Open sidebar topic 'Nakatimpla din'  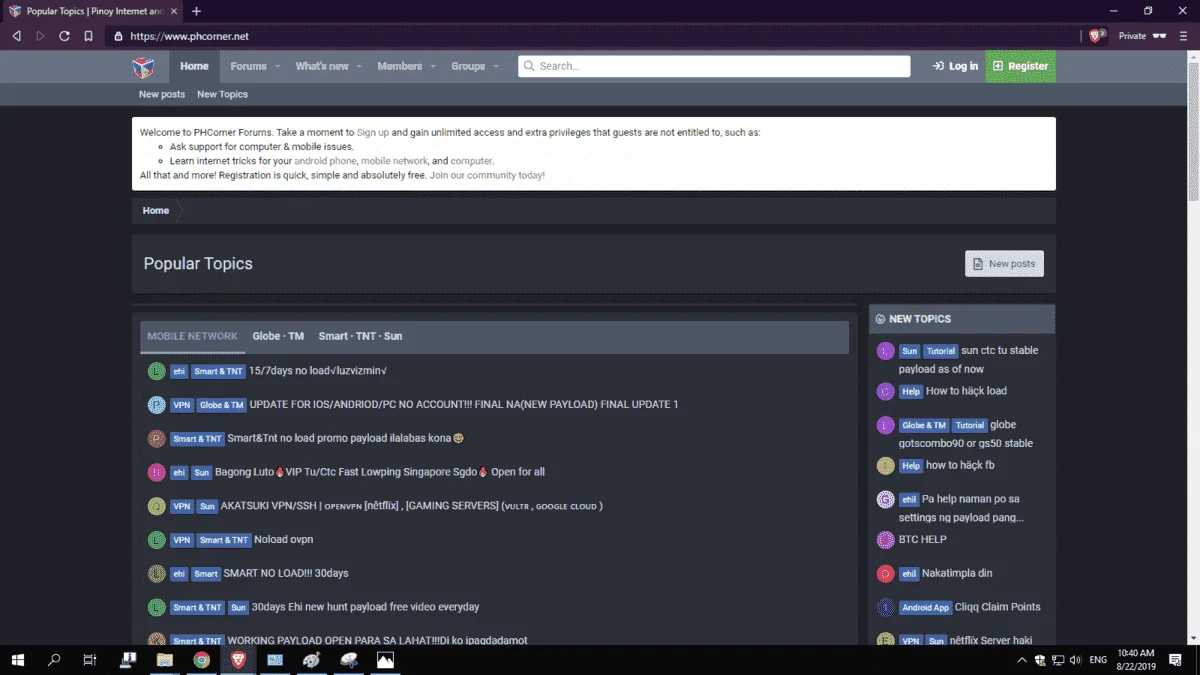click(x=957, y=573)
